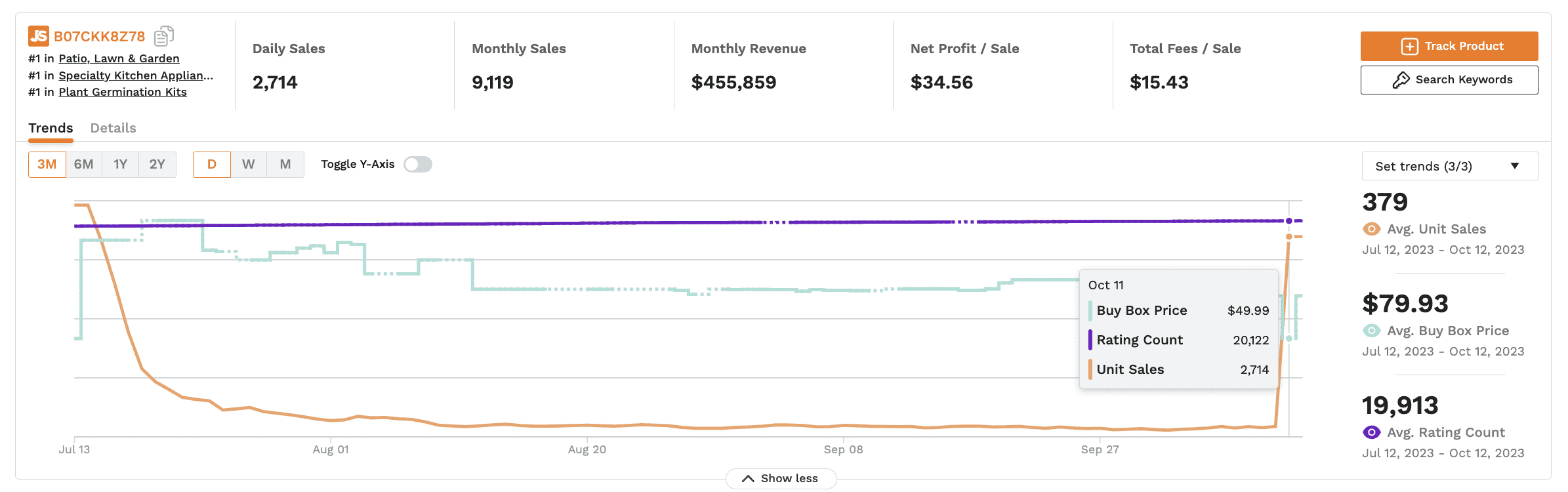This screenshot has height=492, width=1568.
Task: Open the Set trends (3/3) dropdown
Action: click(x=1449, y=166)
